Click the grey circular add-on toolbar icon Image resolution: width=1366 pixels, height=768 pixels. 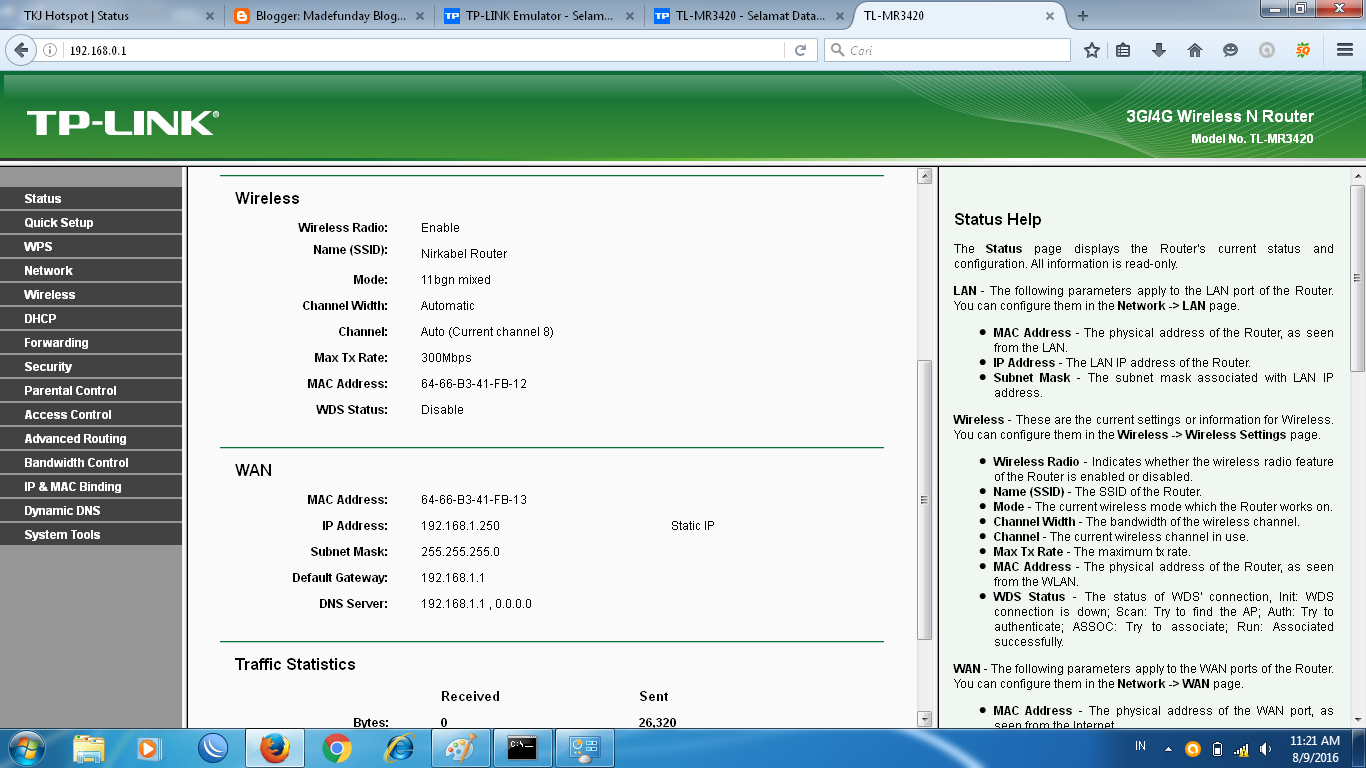1267,50
